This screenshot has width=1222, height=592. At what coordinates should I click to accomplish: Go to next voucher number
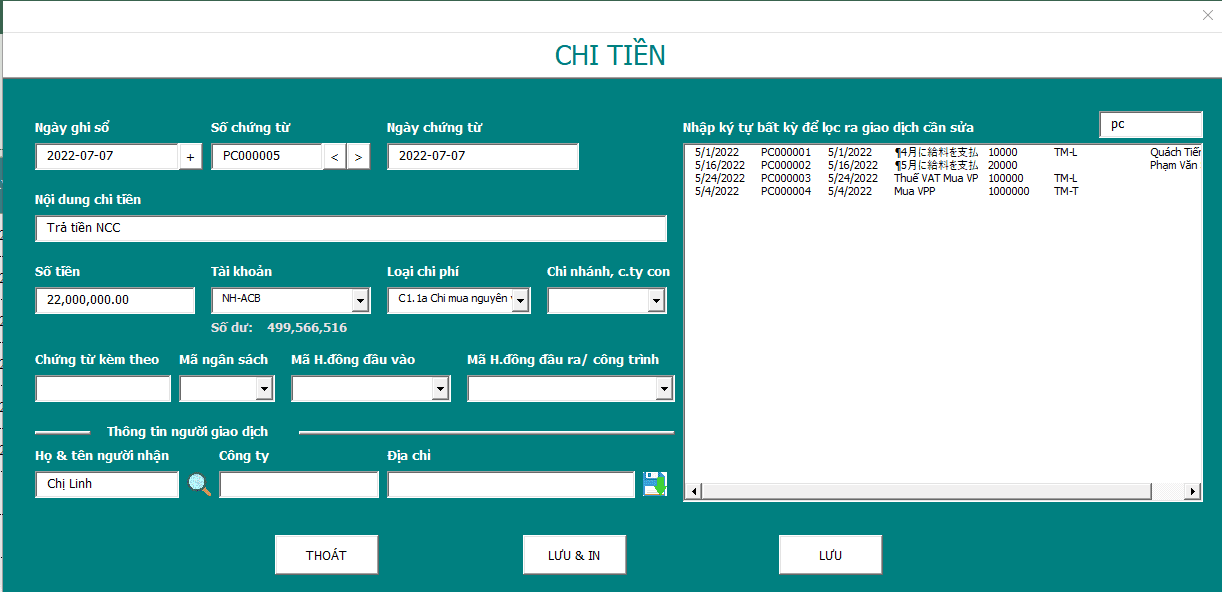[359, 157]
